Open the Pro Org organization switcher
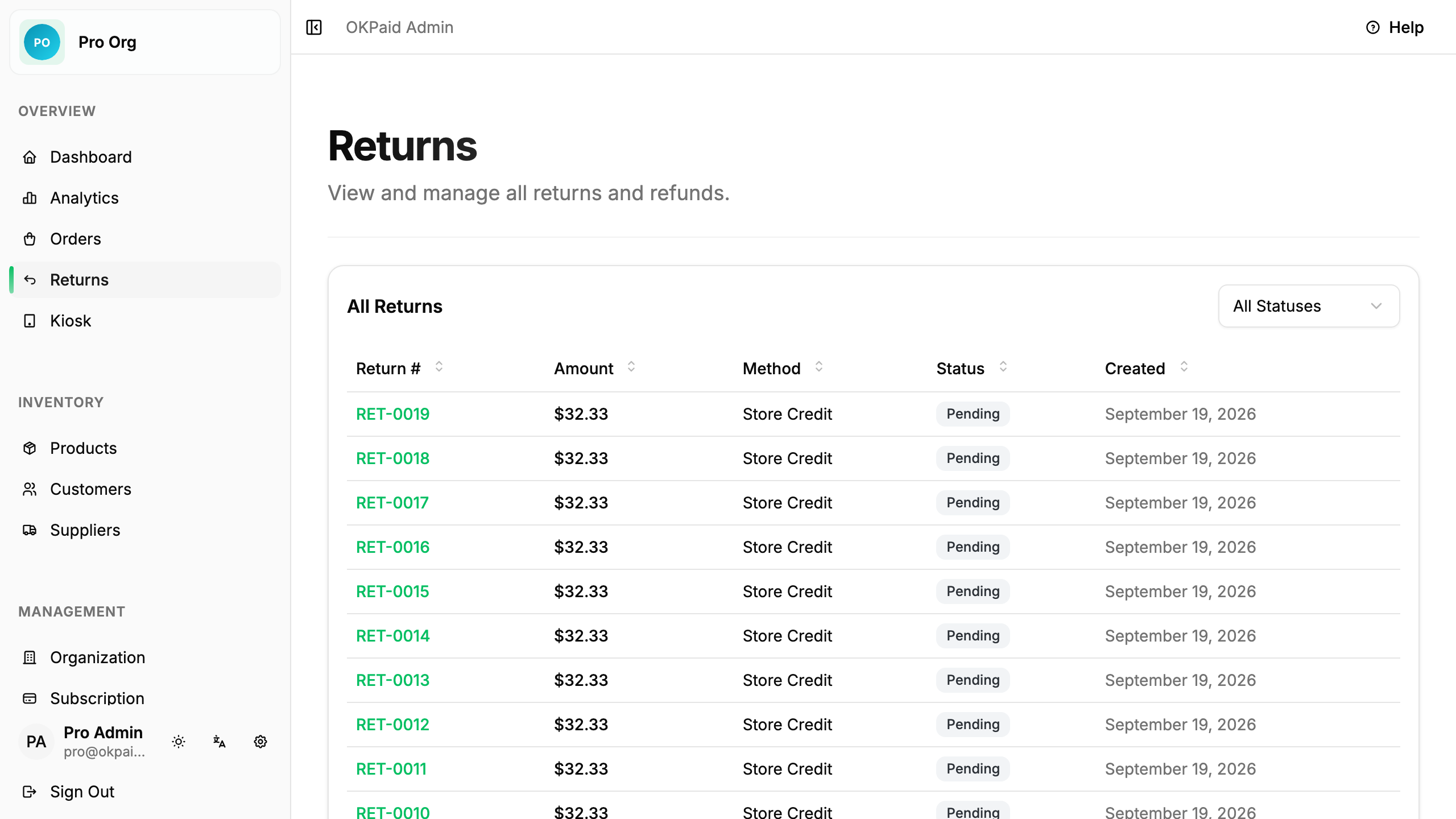The height and width of the screenshot is (819, 1456). pyautogui.click(x=145, y=42)
